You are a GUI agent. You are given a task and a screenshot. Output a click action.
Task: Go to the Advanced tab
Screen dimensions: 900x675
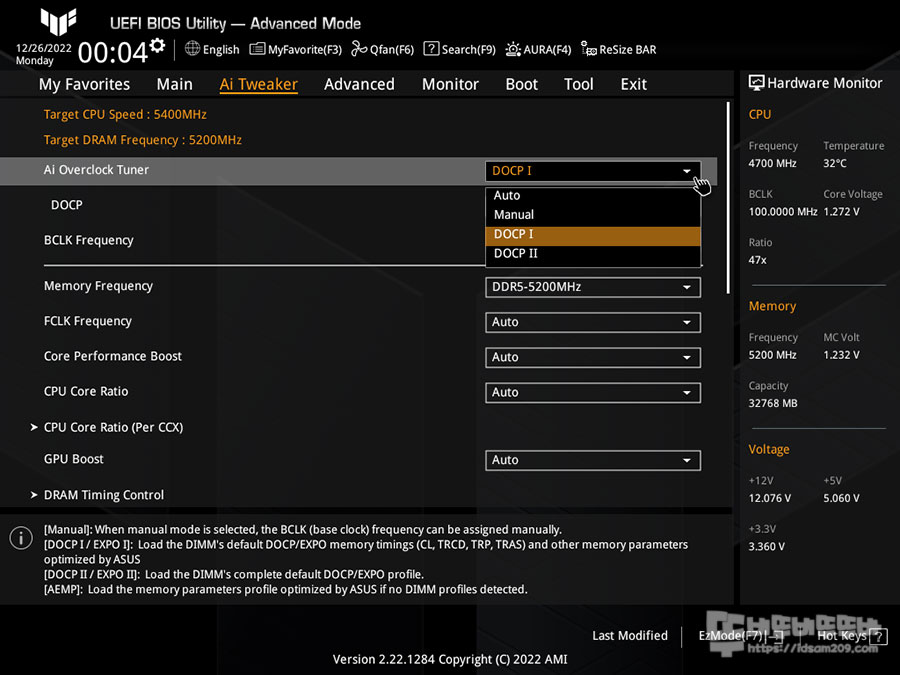(359, 84)
